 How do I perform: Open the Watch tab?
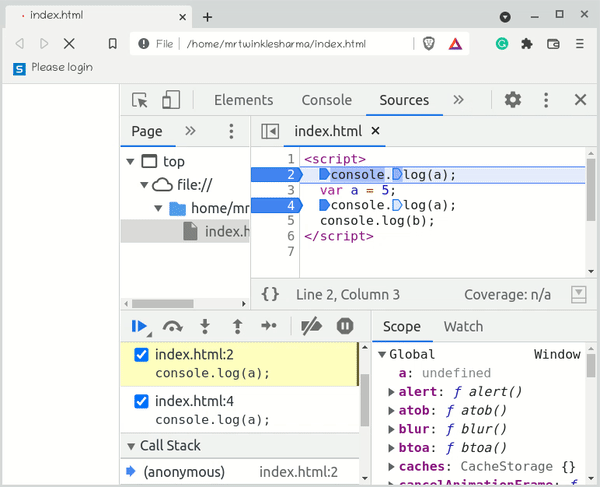click(x=463, y=326)
